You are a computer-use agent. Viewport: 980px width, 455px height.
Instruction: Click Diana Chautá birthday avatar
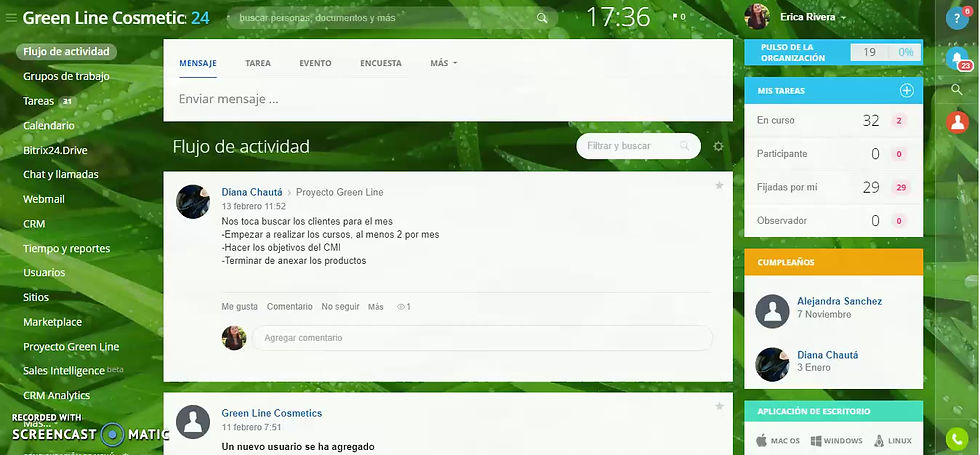(772, 364)
